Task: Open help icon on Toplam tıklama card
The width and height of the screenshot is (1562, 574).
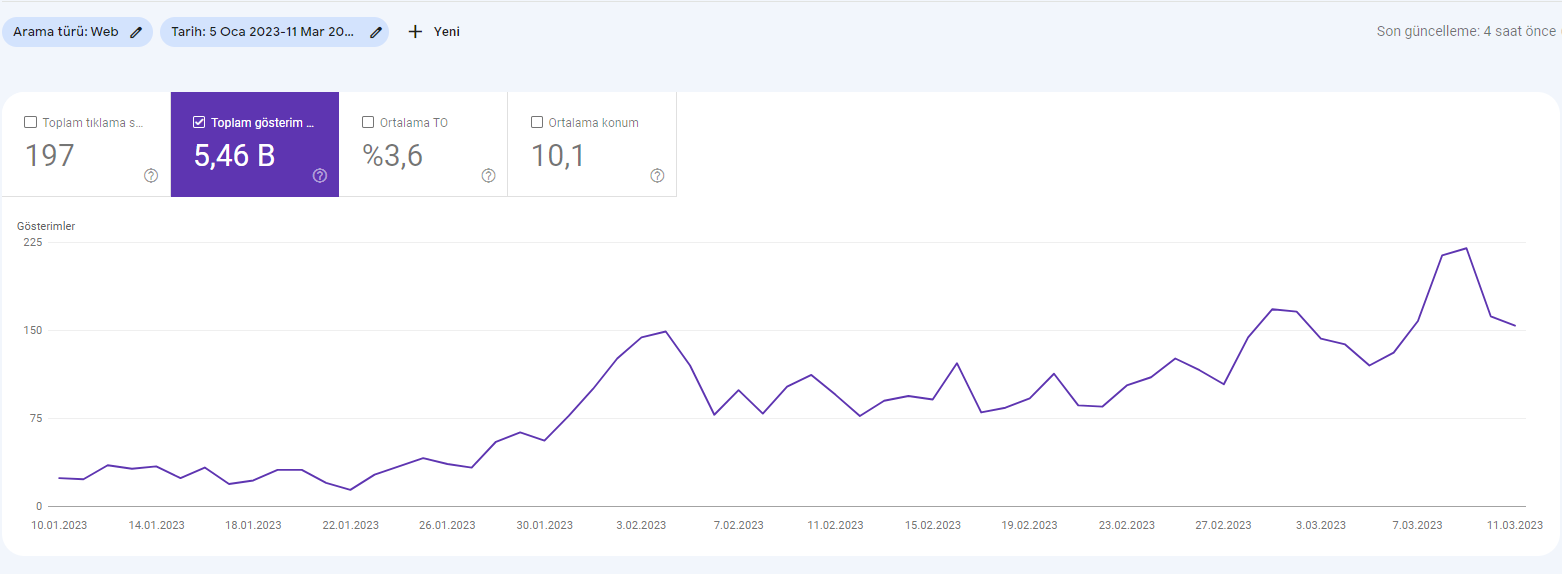Action: pos(151,175)
